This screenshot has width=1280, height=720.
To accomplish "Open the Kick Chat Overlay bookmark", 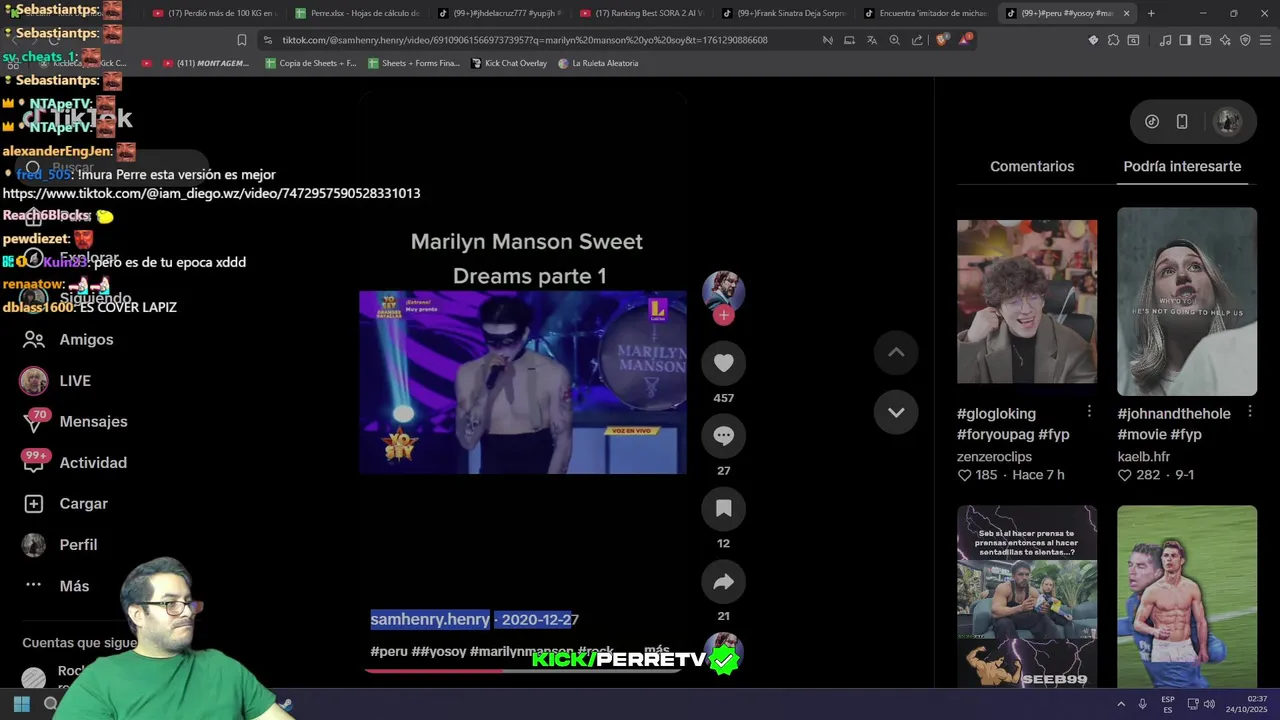I will (509, 63).
